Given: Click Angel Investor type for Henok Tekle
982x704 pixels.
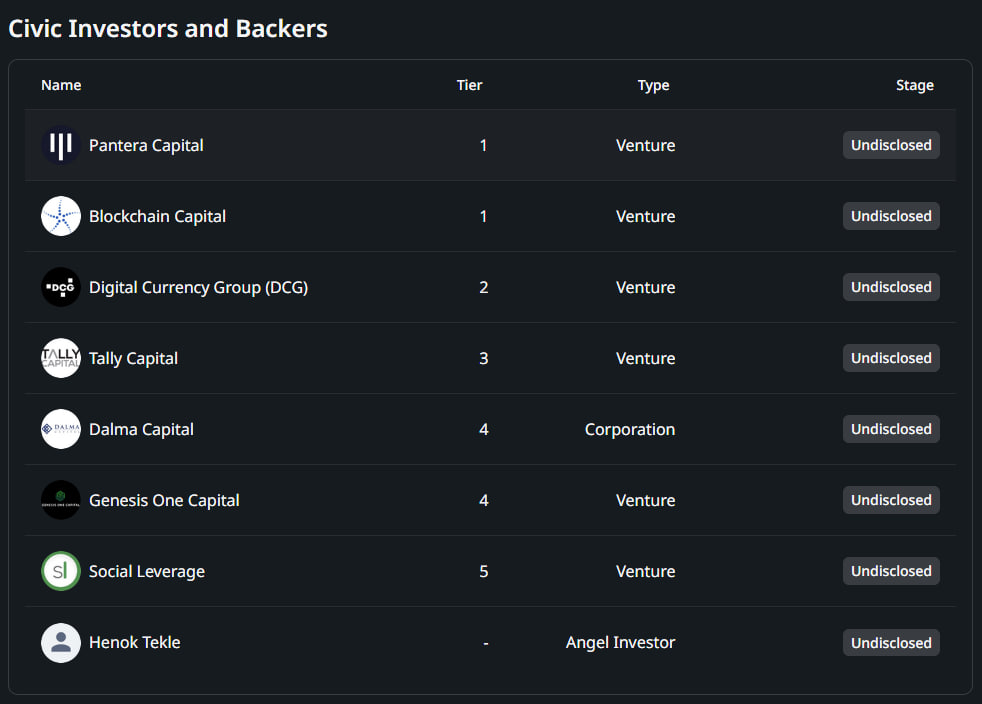Looking at the screenshot, I should 621,643.
